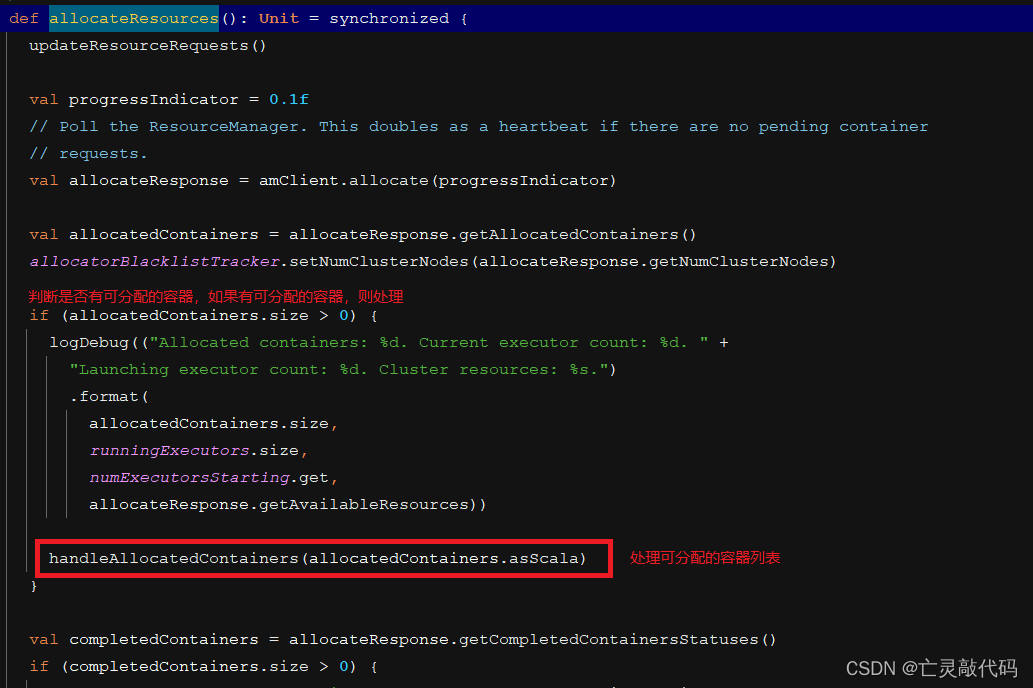The image size is (1033, 688).
Task: Click the logDebug call
Action: click(89, 343)
